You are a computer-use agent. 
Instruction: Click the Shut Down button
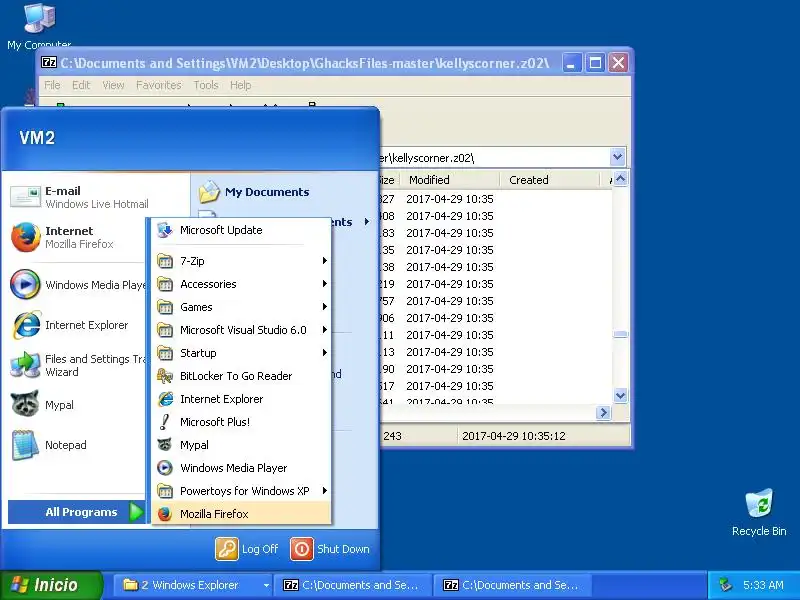330,549
